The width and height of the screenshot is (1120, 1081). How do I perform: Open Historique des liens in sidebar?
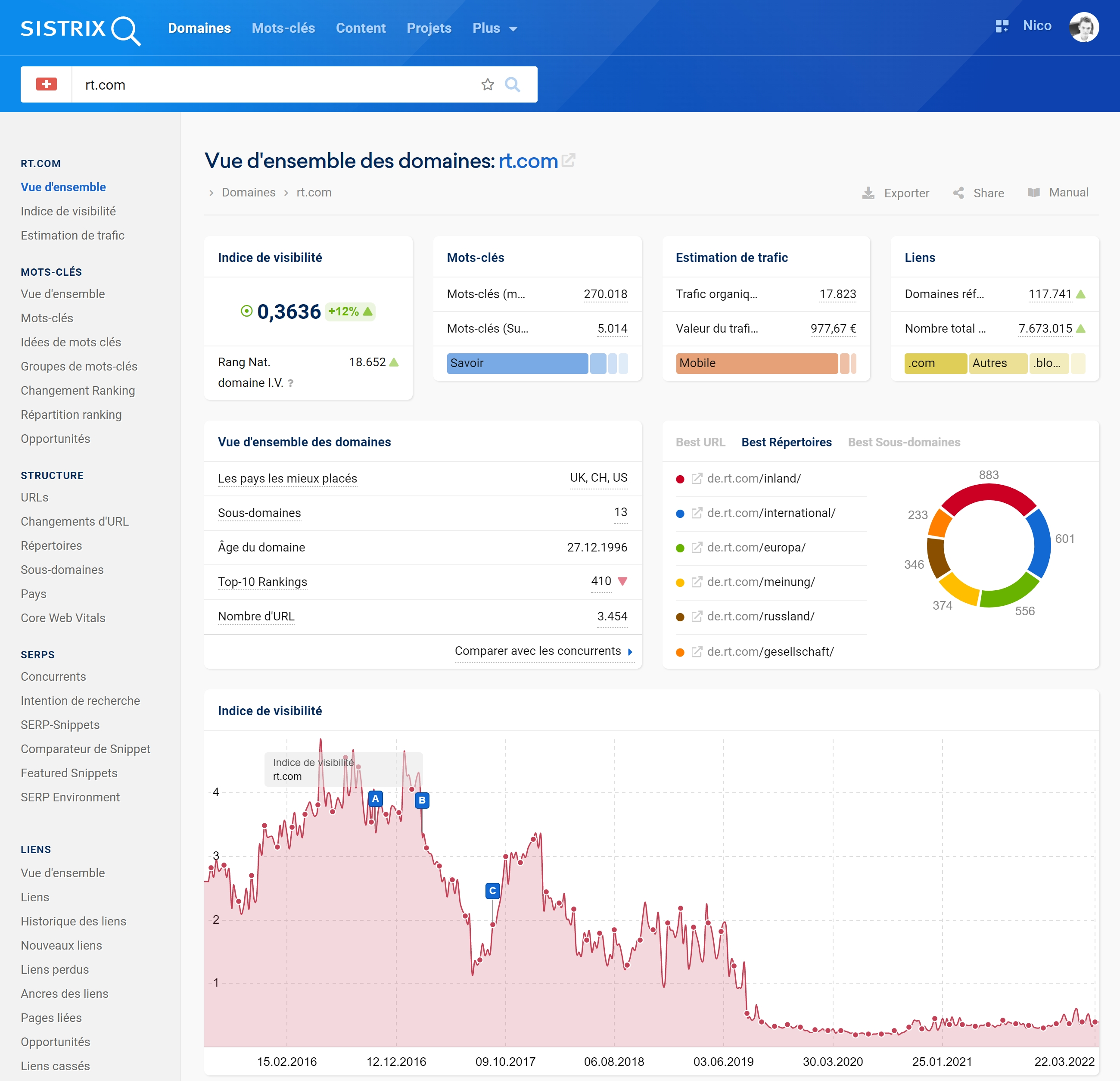tap(73, 921)
